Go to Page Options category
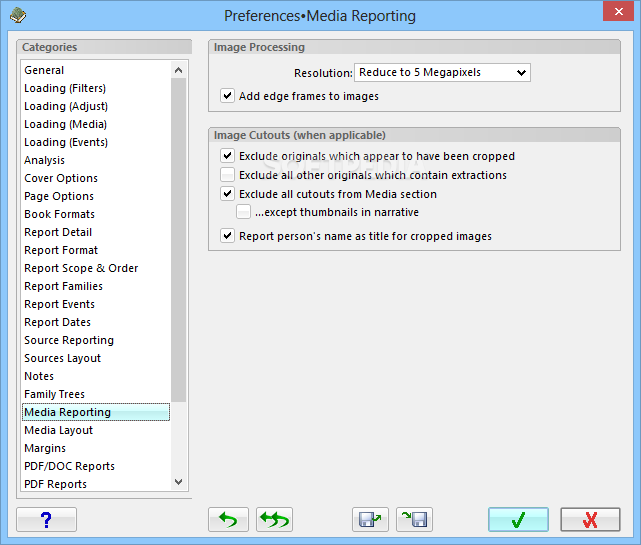641x545 pixels. [96, 196]
